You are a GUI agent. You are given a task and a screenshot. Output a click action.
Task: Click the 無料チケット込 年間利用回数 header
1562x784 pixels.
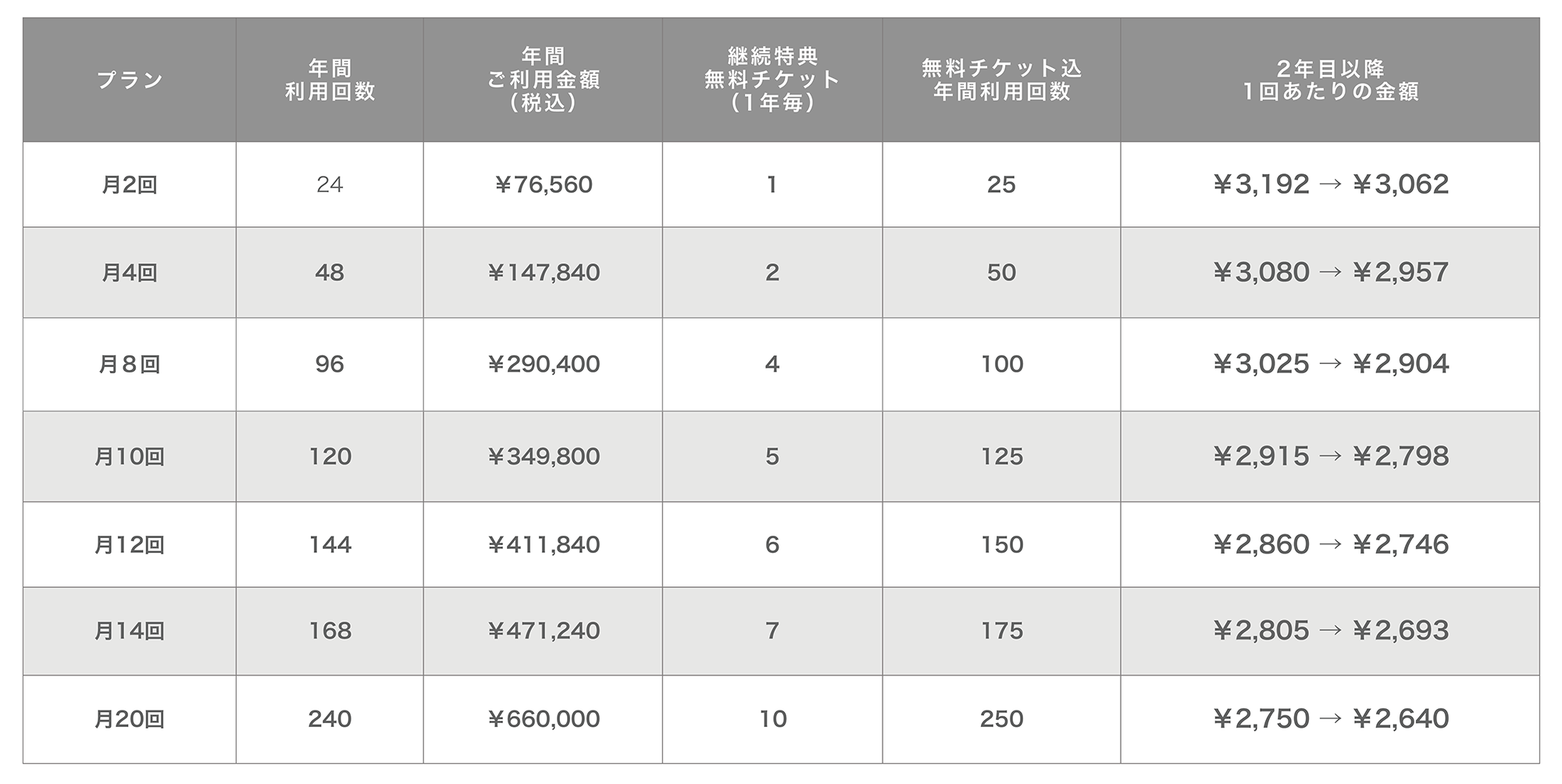point(1001,80)
